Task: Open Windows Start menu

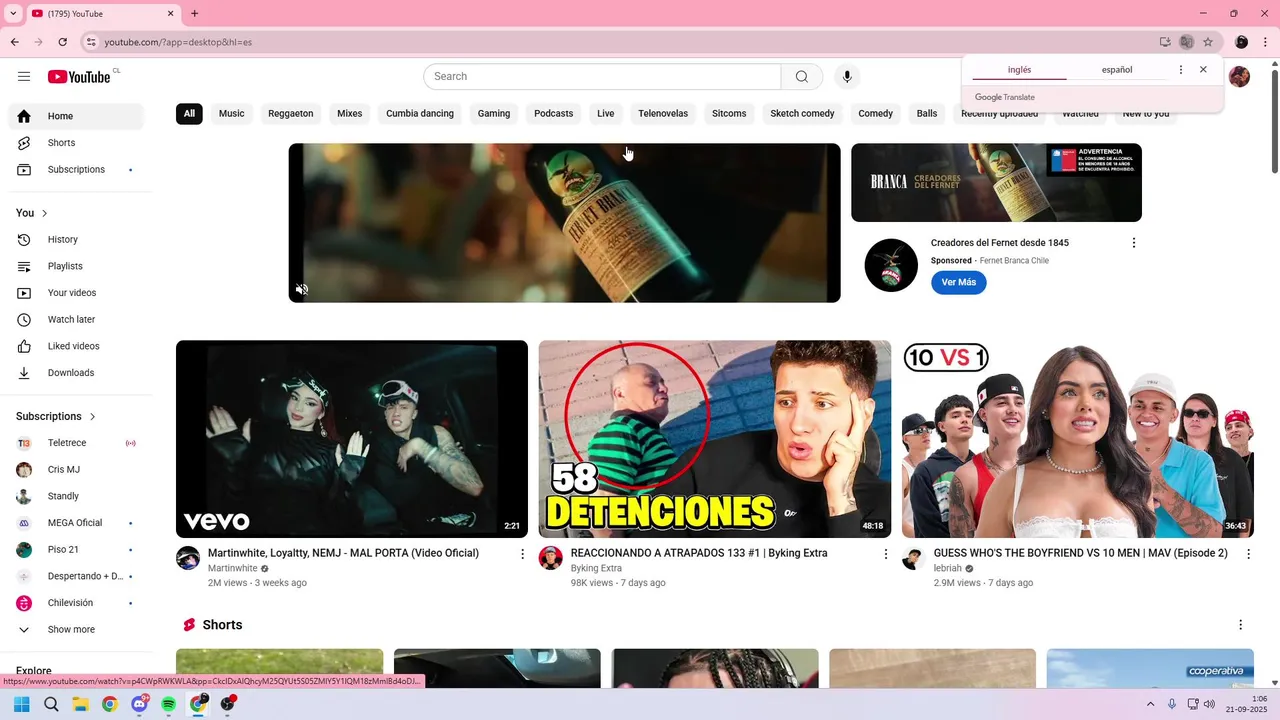Action: [21, 704]
